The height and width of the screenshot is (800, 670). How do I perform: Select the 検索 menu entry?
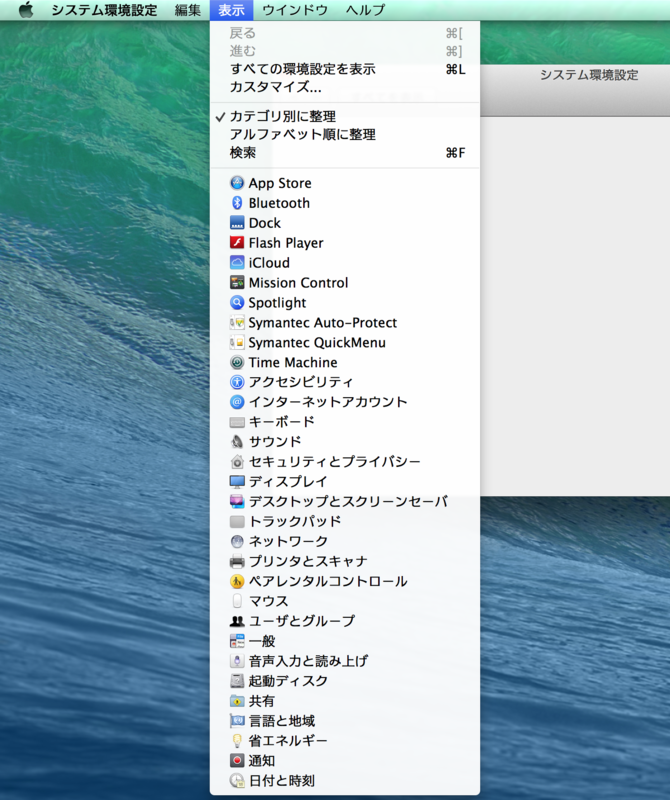click(x=345, y=153)
